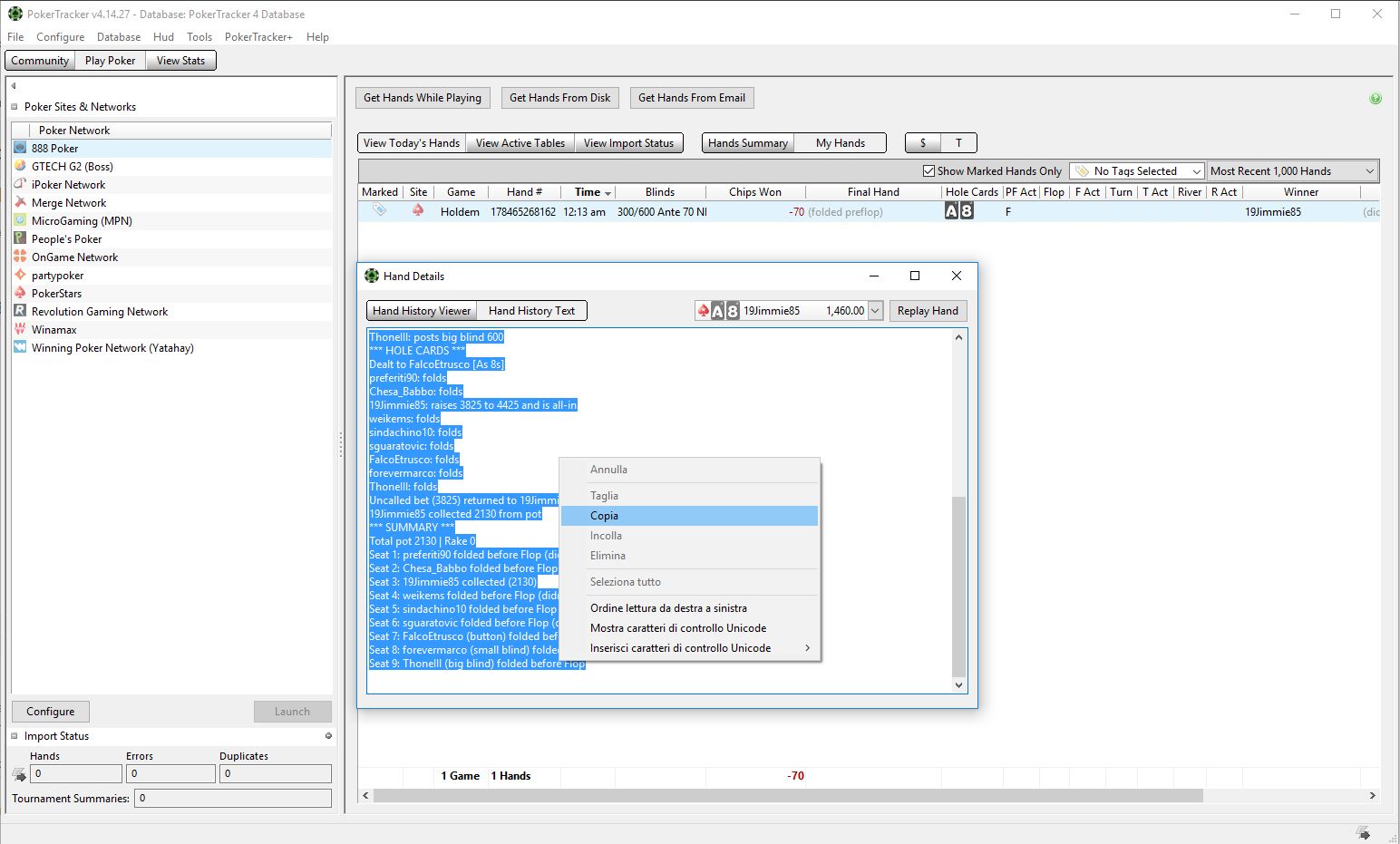The image size is (1400, 844).
Task: Click the Errors count field
Action: [x=170, y=774]
